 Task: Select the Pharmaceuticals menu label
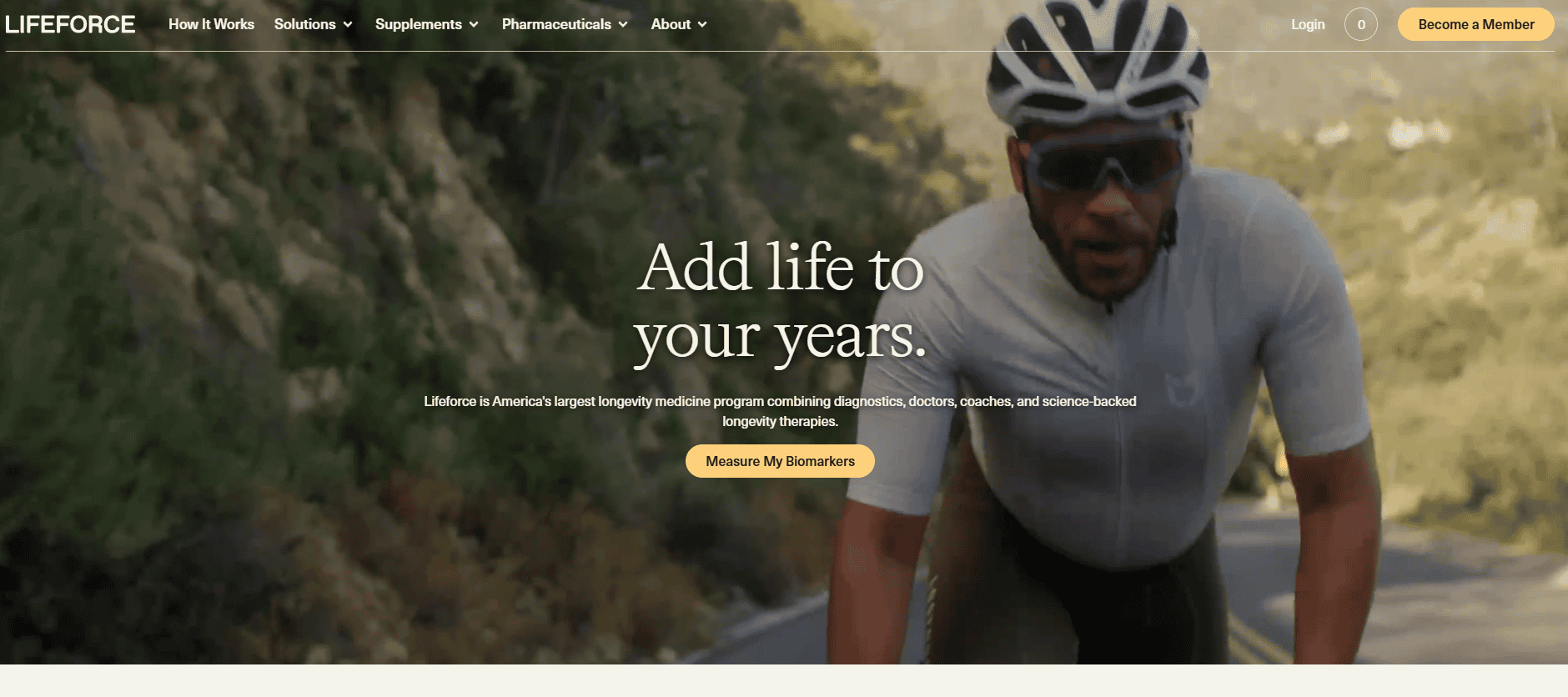coord(556,24)
